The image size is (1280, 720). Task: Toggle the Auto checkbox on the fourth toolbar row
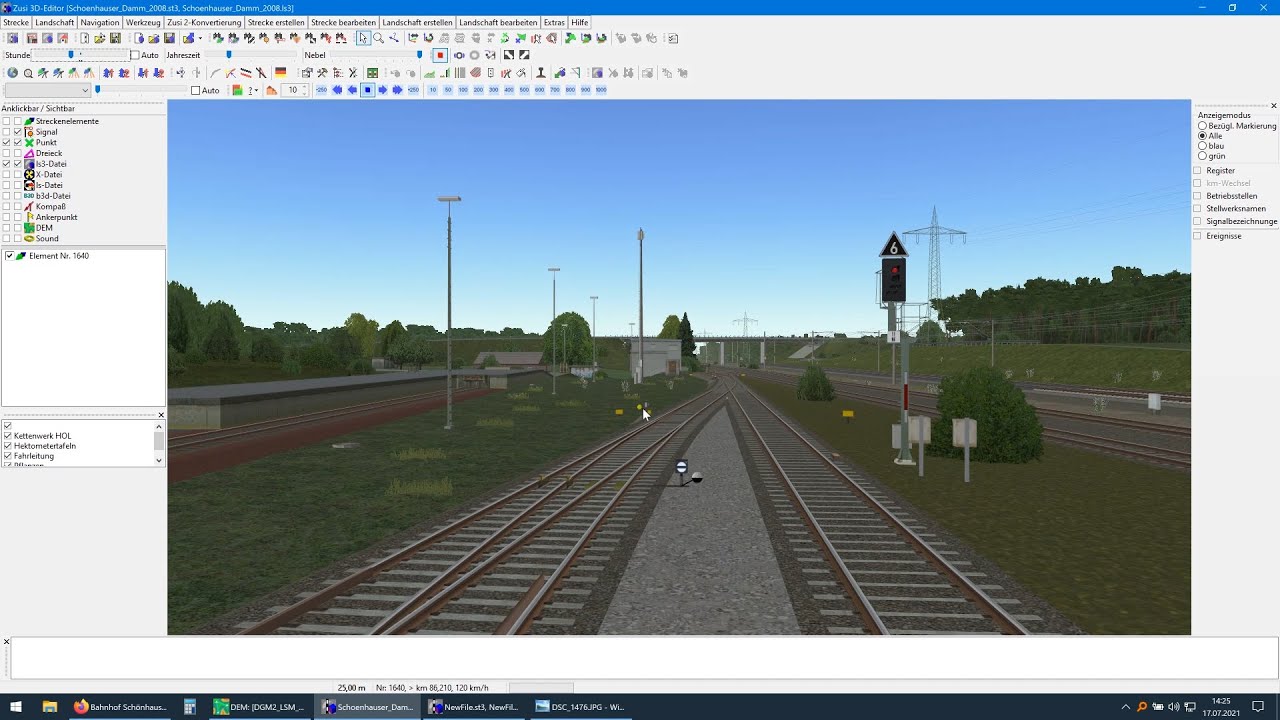(x=196, y=90)
